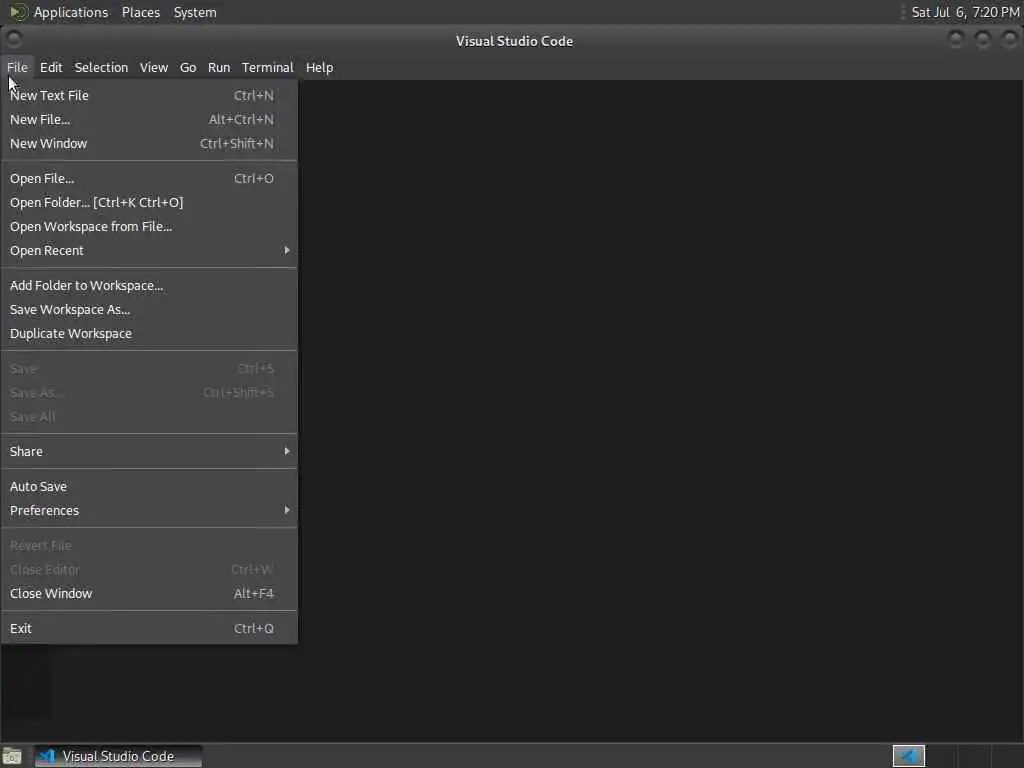The image size is (1024, 768).
Task: Open the Places system menu
Action: click(141, 12)
